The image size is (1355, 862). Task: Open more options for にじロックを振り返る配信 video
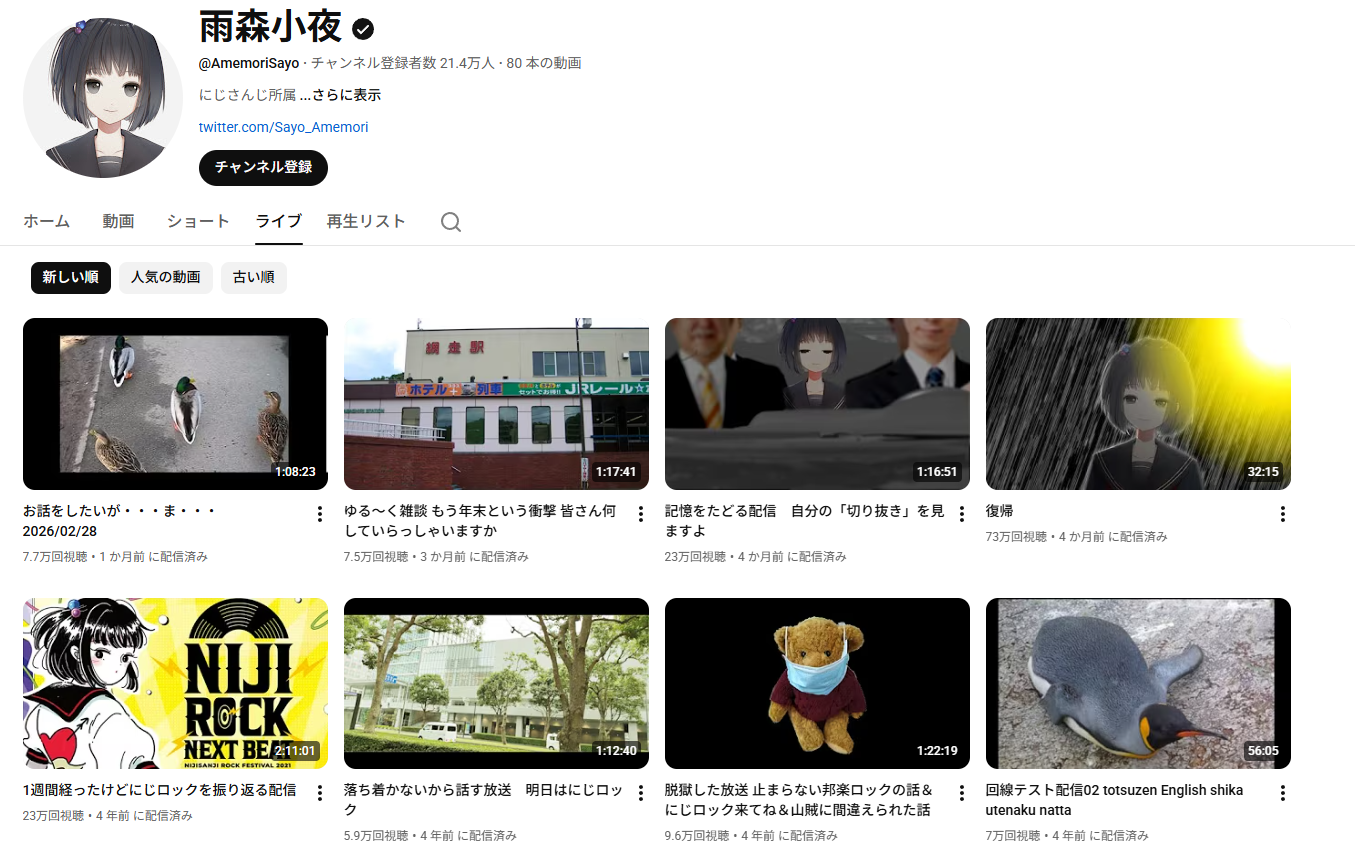[320, 793]
